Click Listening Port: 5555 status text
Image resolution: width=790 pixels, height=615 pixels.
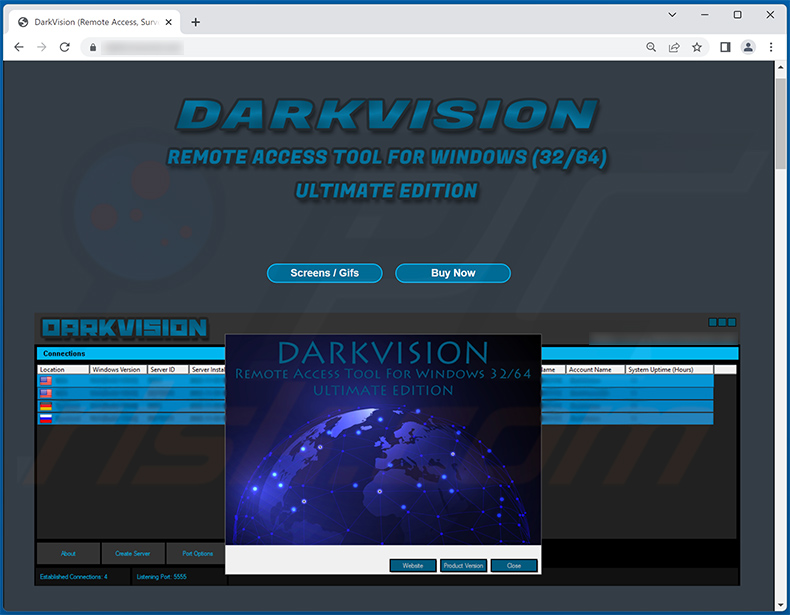161,577
